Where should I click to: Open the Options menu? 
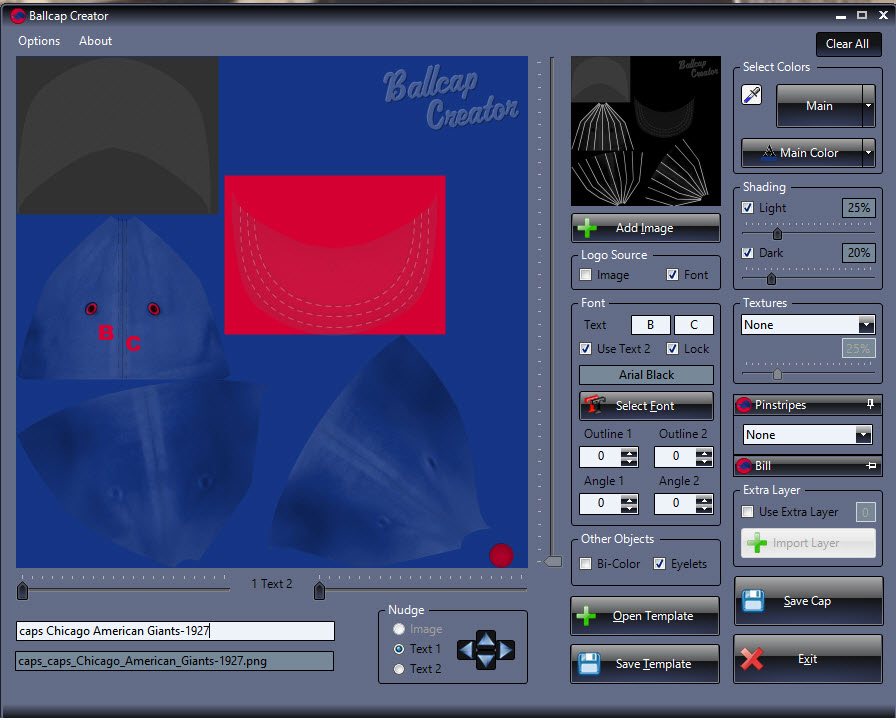point(39,41)
